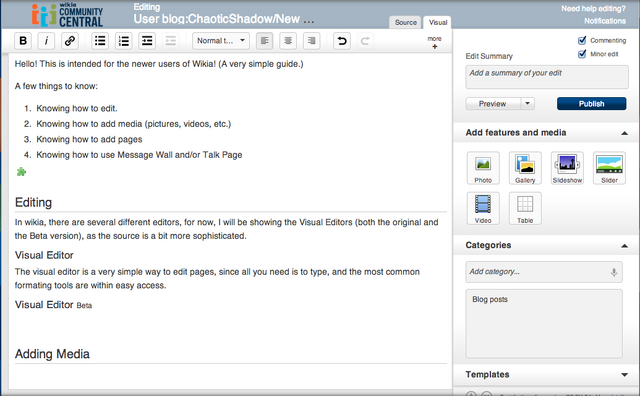The height and width of the screenshot is (396, 640).
Task: Open the Wikia Community Central logo
Action: click(x=67, y=15)
